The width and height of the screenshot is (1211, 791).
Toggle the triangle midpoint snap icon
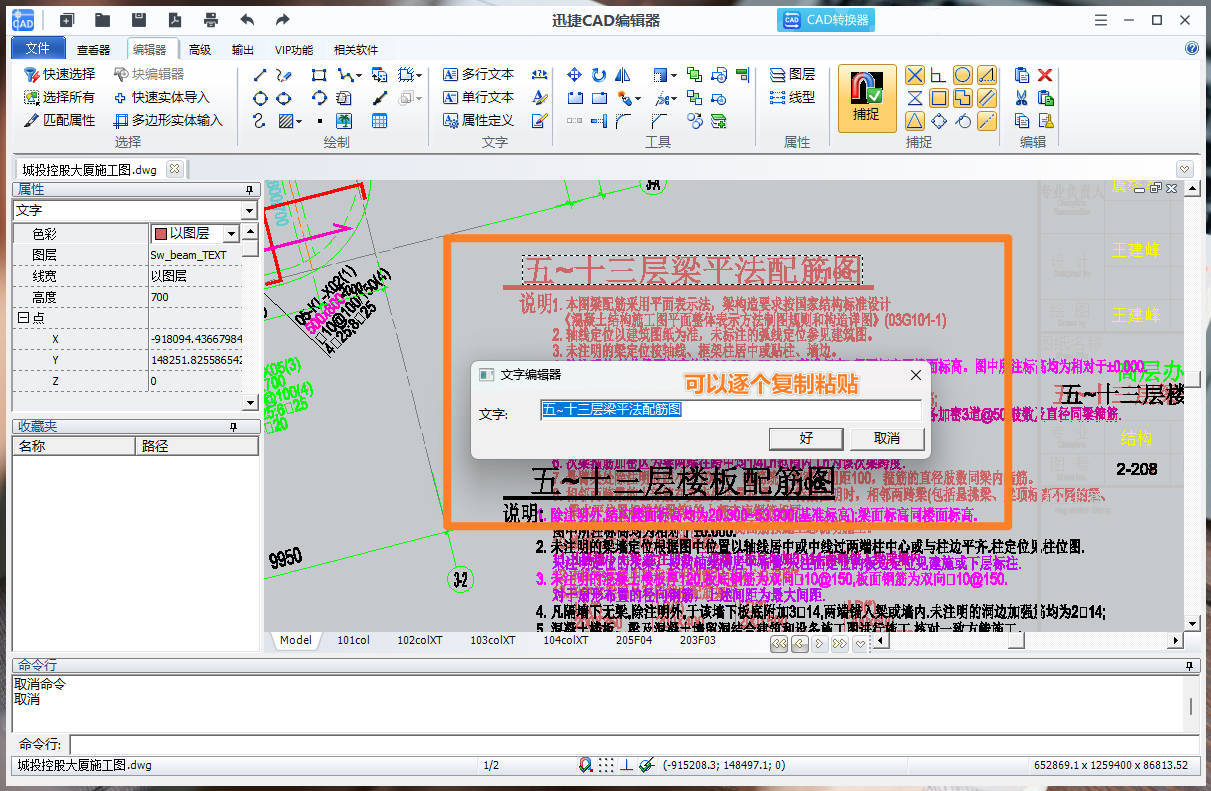point(914,121)
